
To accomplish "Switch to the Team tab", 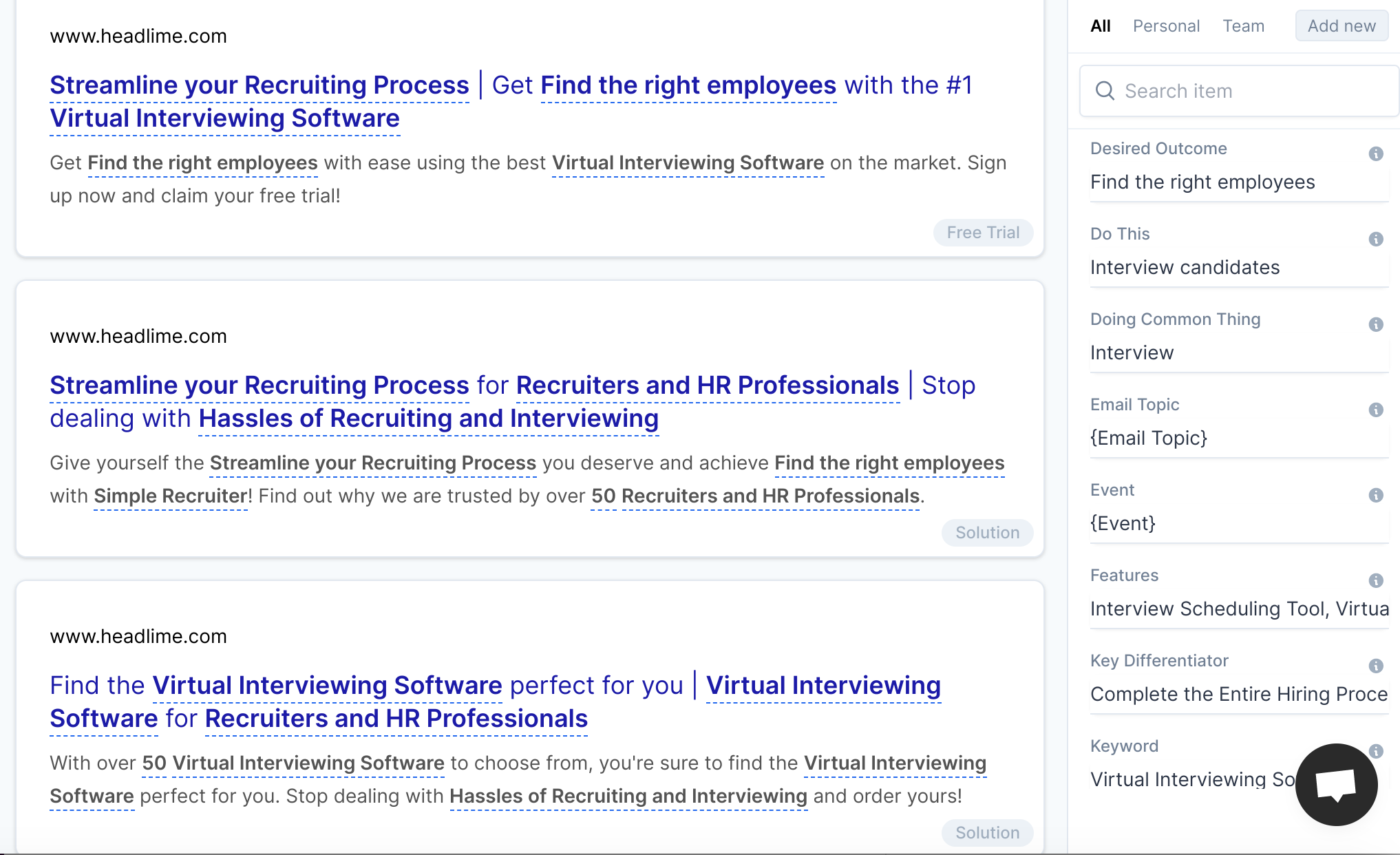I will (1243, 26).
